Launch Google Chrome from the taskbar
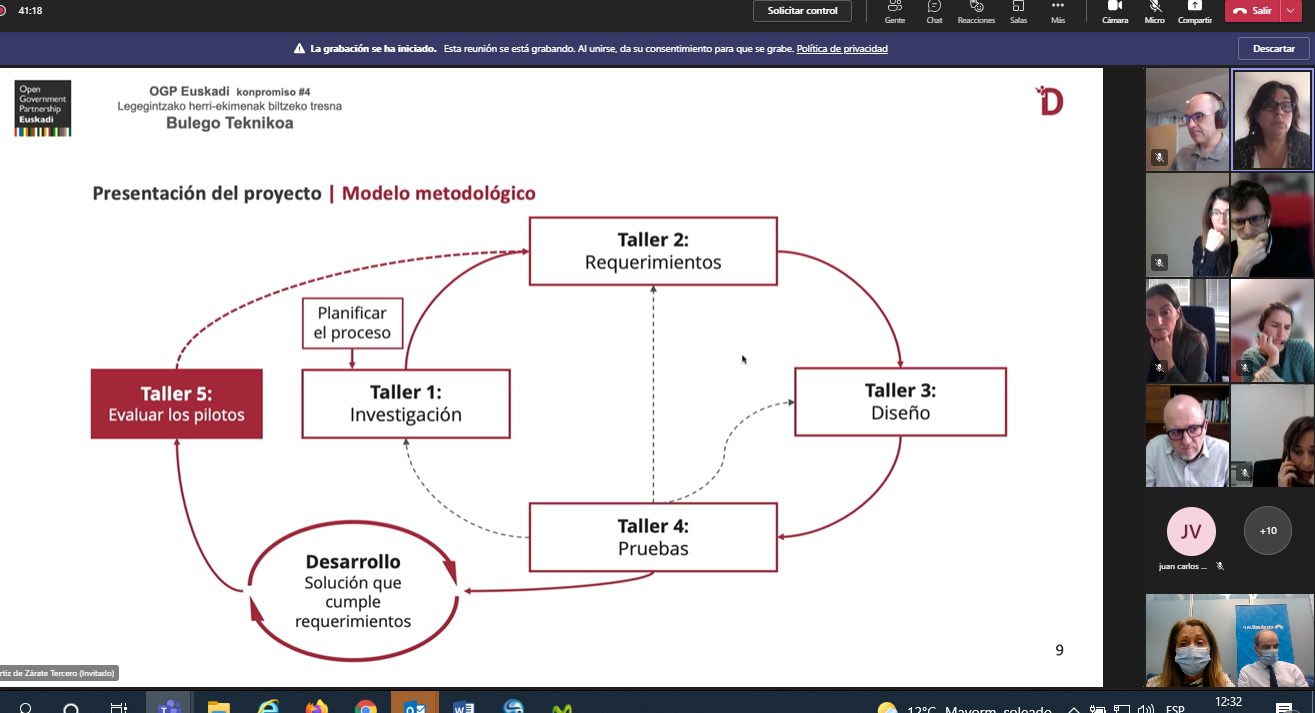This screenshot has width=1315, height=713. 365,706
